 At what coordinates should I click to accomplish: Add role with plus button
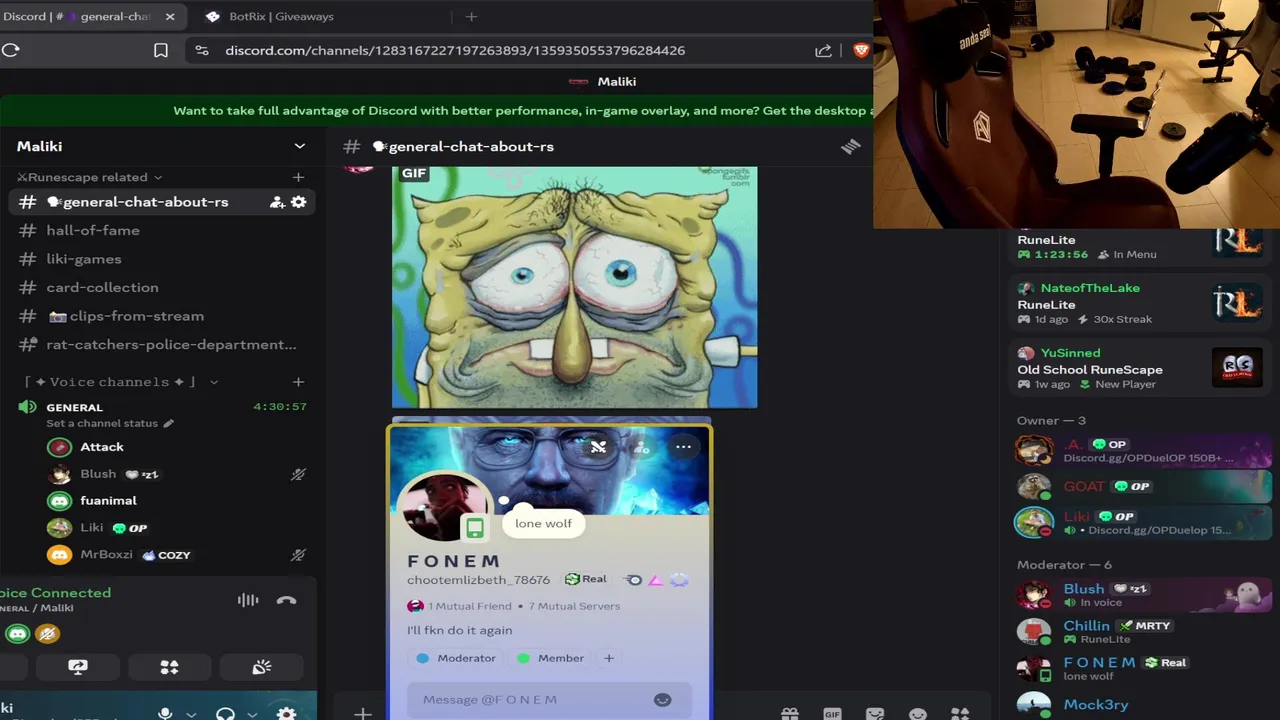tap(608, 658)
